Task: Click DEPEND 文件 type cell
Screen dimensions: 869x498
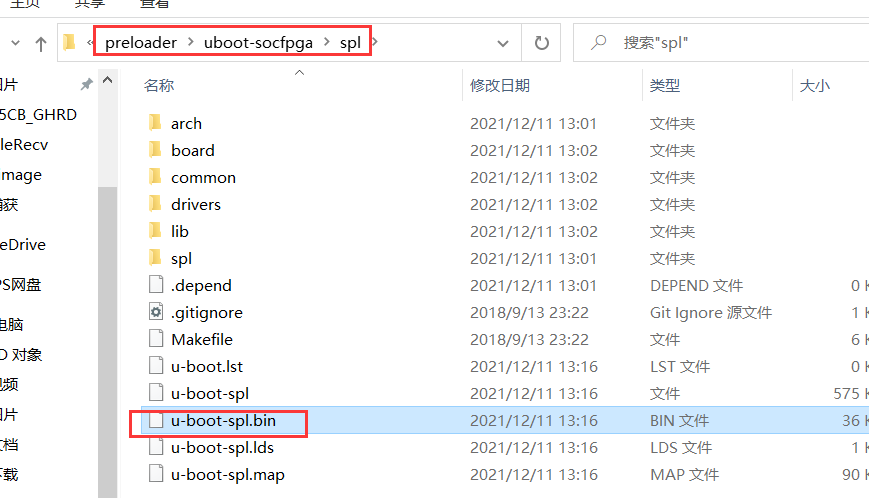Action: click(696, 285)
